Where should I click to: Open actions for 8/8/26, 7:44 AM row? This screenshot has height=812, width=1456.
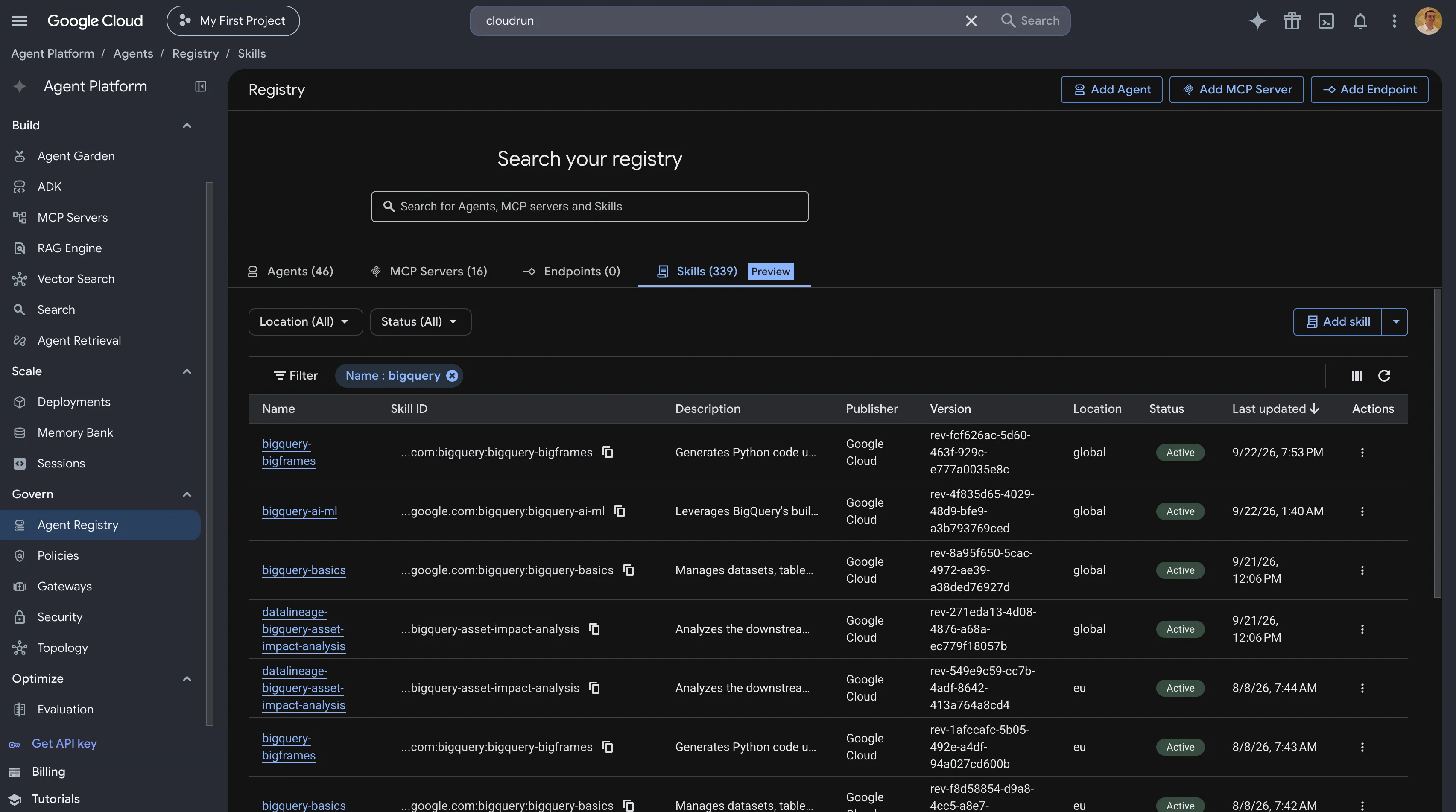(1362, 688)
